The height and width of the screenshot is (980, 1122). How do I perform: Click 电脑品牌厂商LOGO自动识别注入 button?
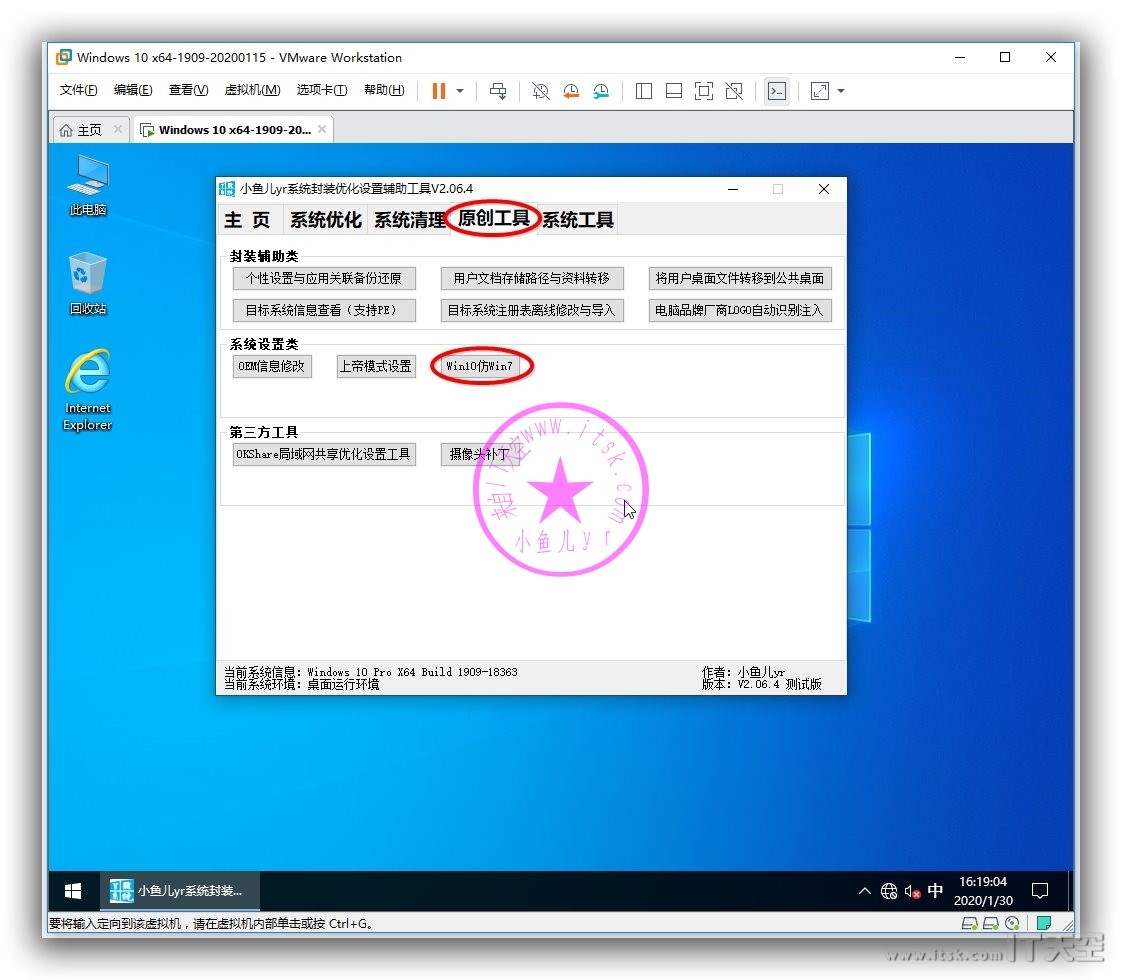coord(740,310)
